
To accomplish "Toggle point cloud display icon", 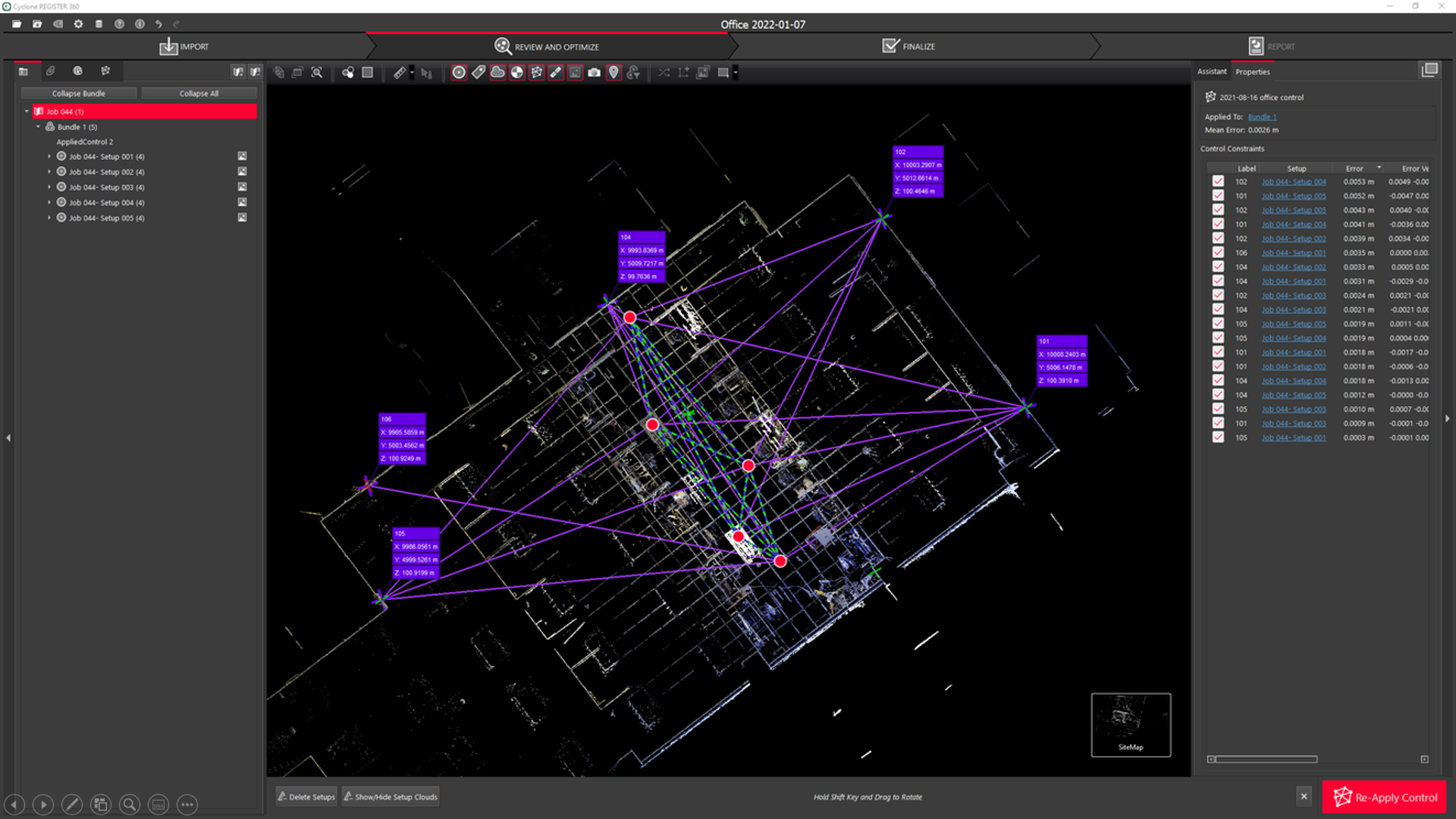I will click(x=497, y=73).
